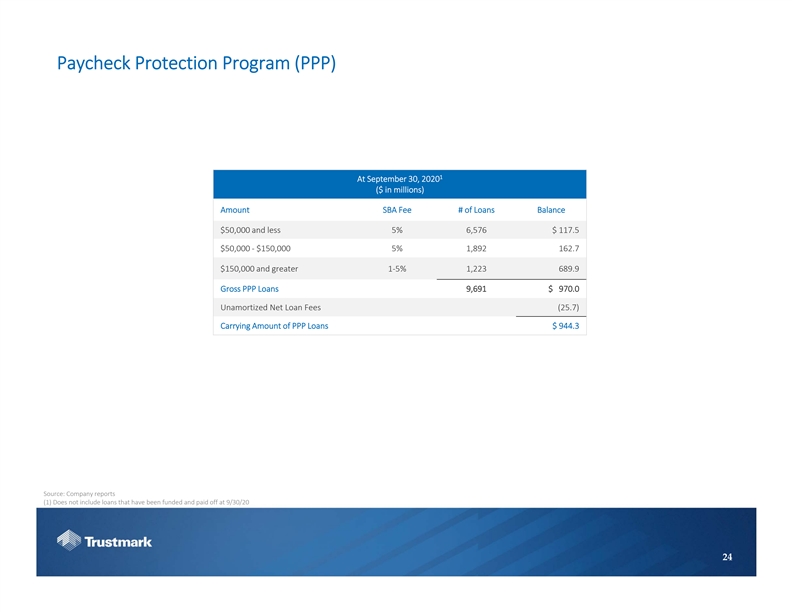The height and width of the screenshot is (612, 792).
Task: Click the Balance column header
Action: (x=551, y=210)
